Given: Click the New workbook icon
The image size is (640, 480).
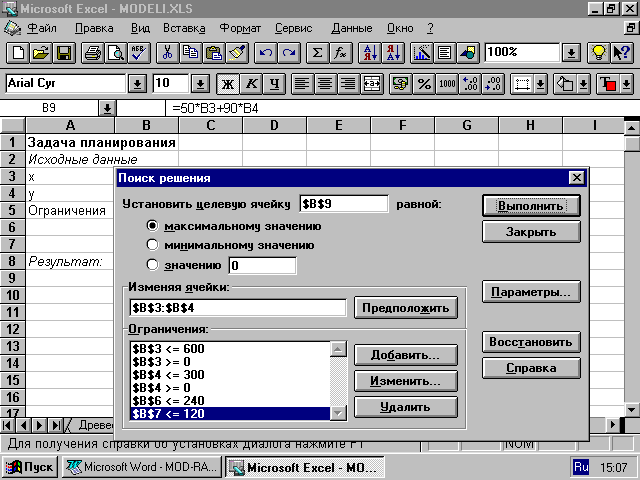Looking at the screenshot, I should (18, 53).
